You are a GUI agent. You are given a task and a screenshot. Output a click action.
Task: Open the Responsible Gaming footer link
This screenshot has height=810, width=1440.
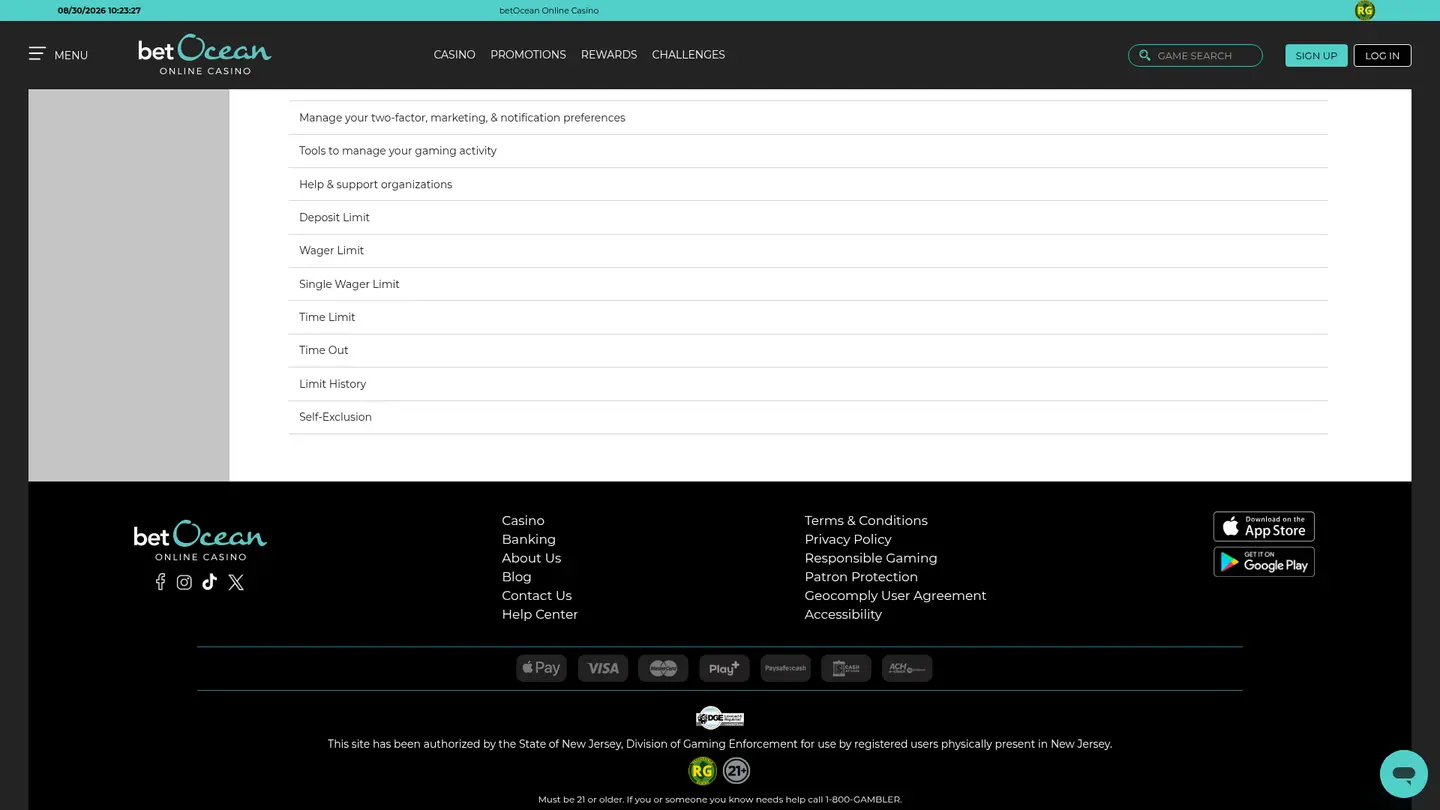871,558
